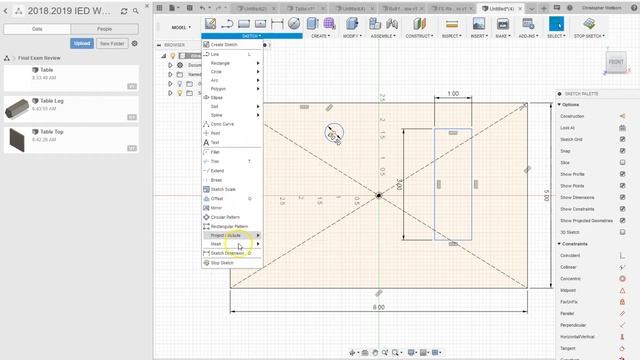Click the Look At icon in palette

[x=622, y=128]
